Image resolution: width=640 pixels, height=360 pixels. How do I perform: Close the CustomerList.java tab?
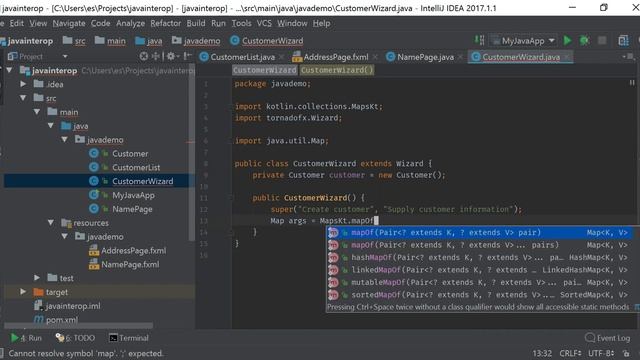[x=281, y=57]
